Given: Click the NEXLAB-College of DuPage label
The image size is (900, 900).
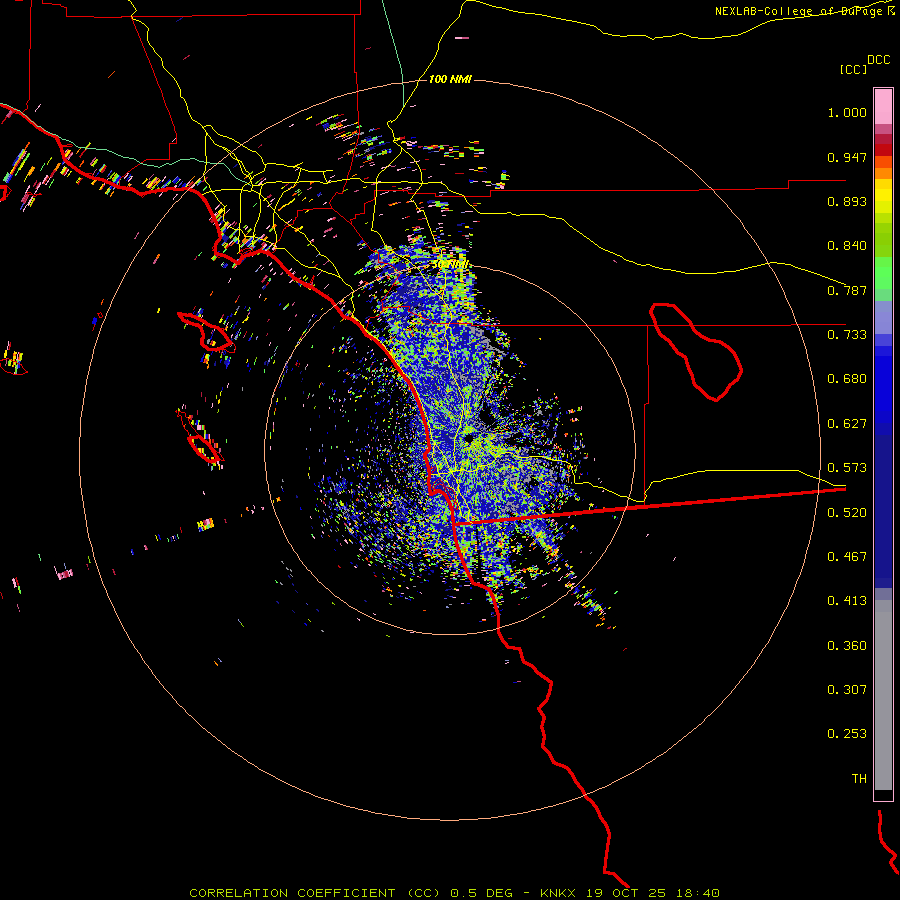Looking at the screenshot, I should pyautogui.click(x=798, y=11).
